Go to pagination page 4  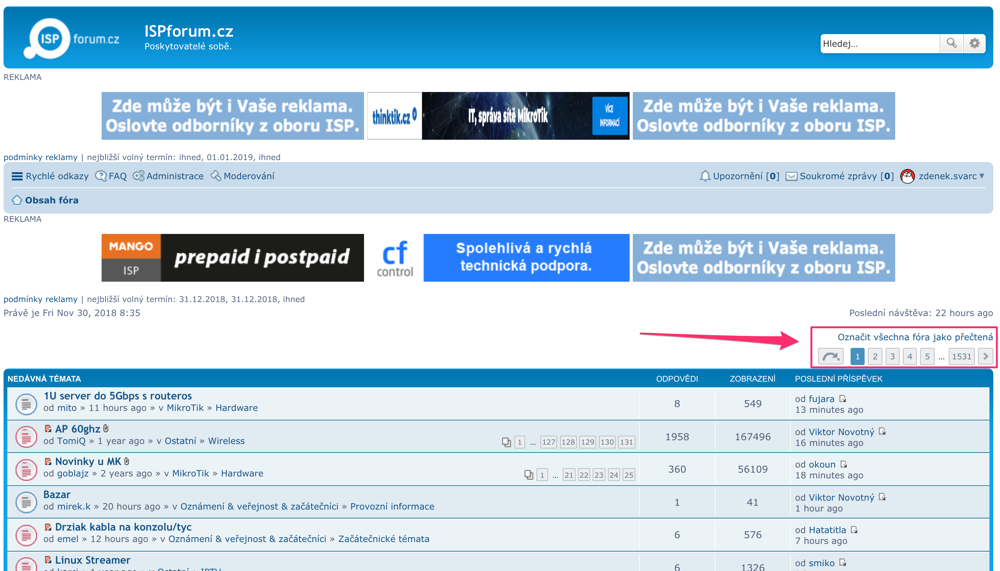click(910, 357)
